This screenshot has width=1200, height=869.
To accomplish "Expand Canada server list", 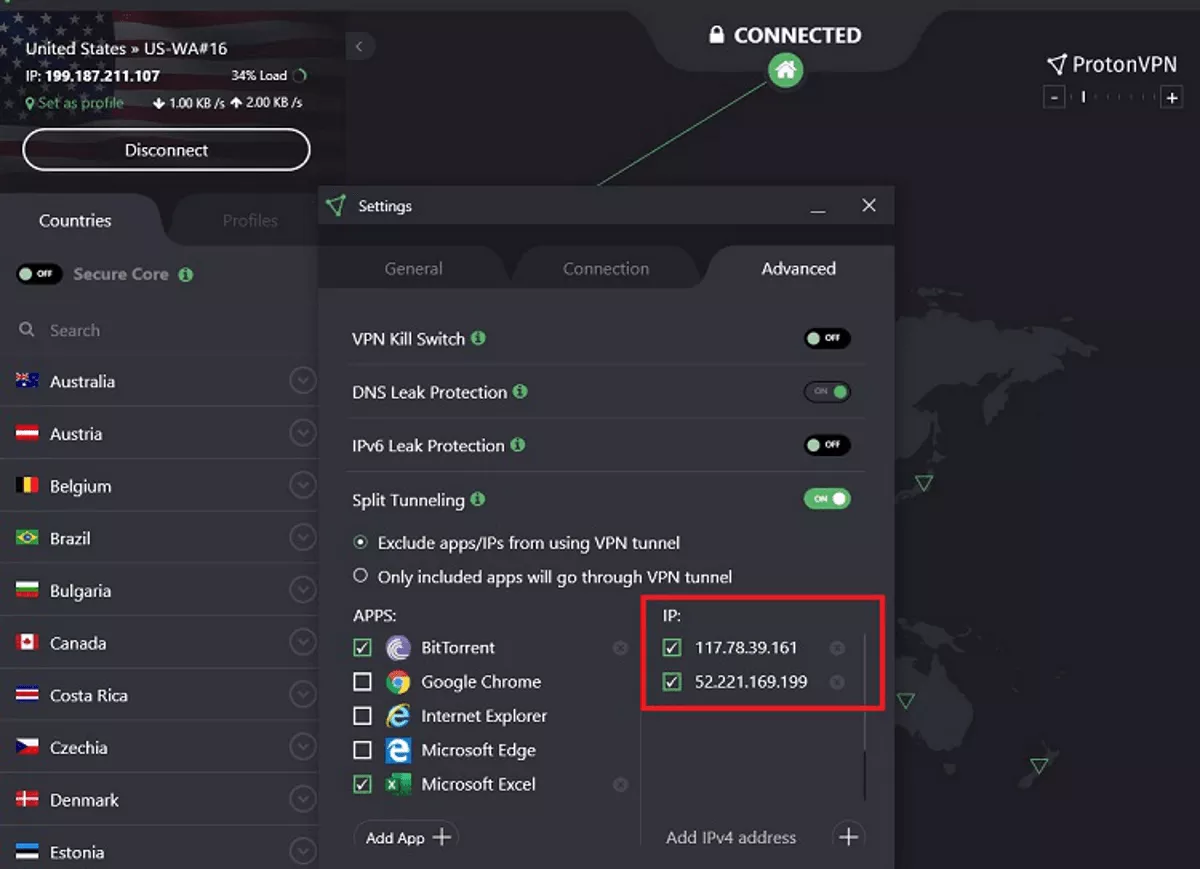I will point(302,643).
